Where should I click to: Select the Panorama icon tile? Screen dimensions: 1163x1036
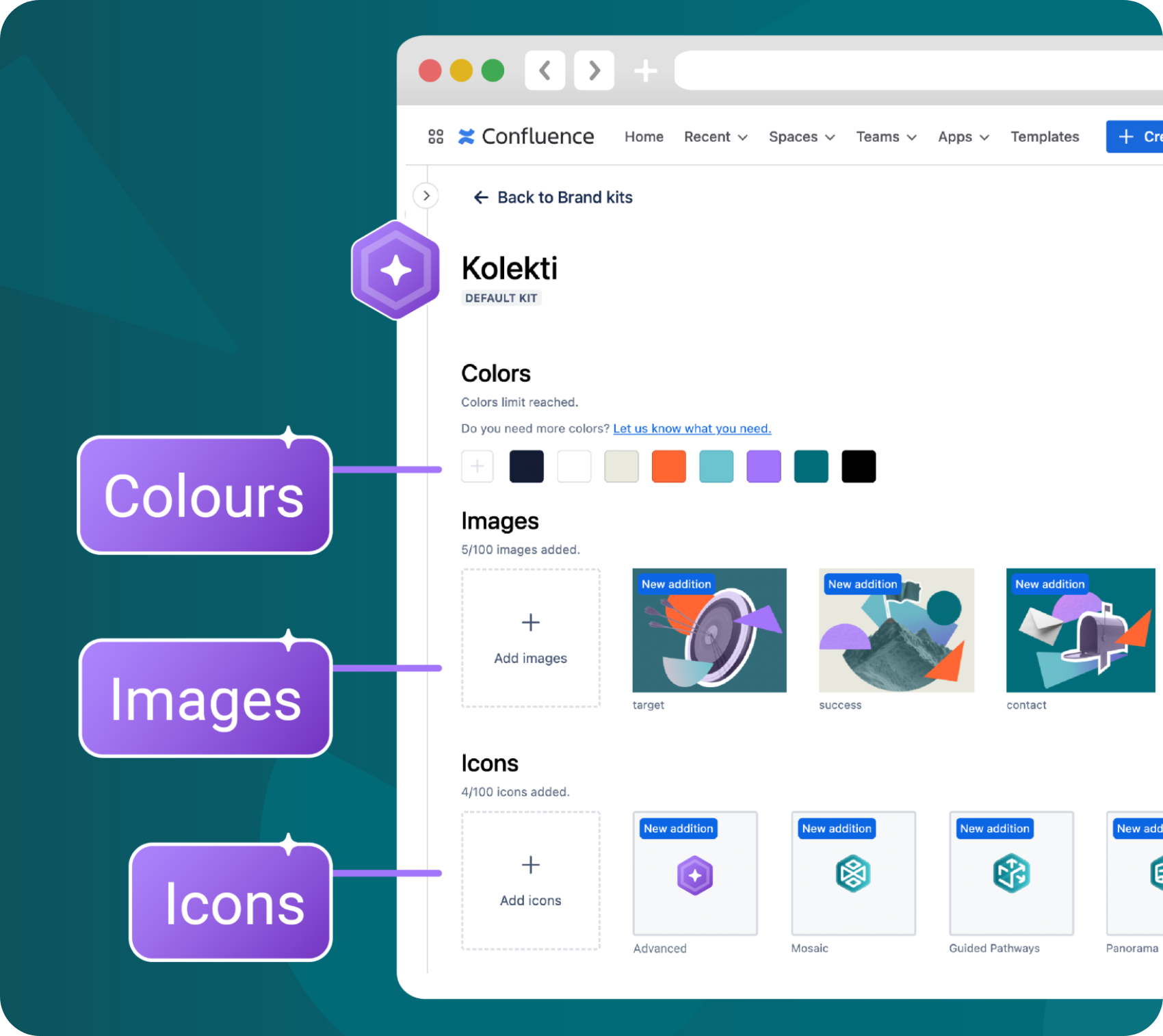(x=1135, y=873)
